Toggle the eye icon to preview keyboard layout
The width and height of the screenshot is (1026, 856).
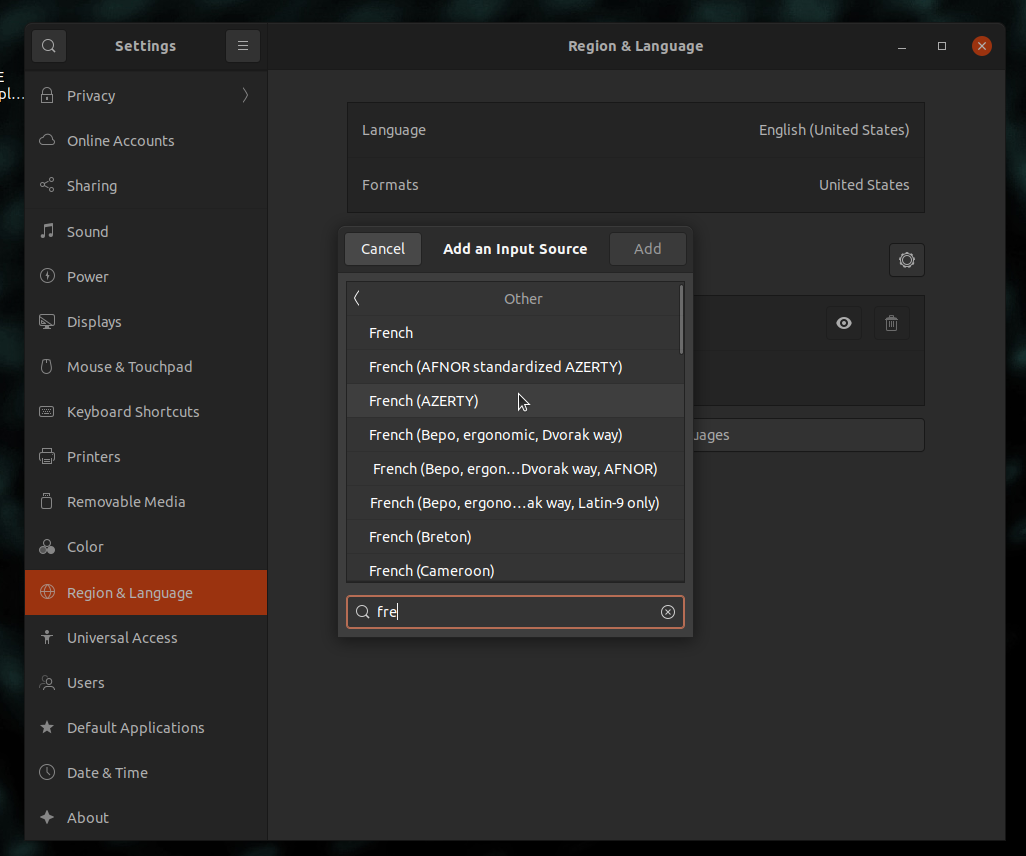[x=844, y=323]
